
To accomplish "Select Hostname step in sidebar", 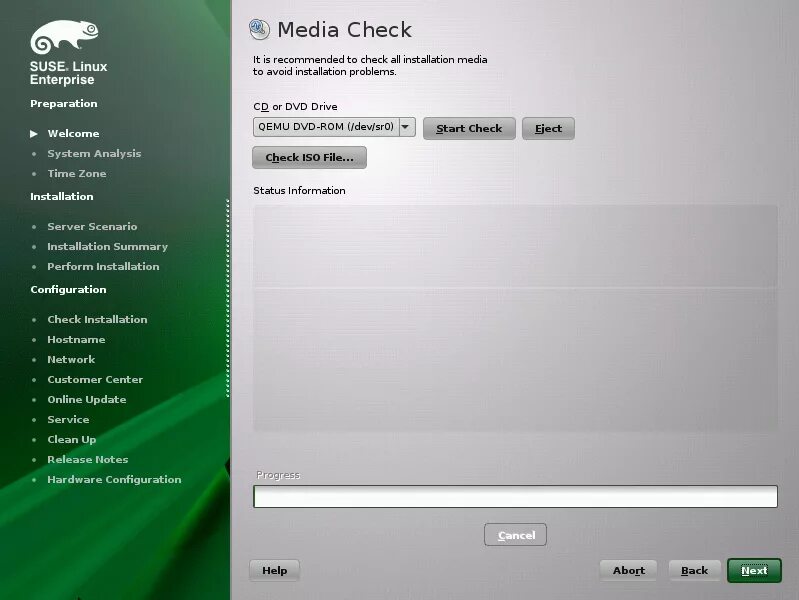I will pos(76,340).
